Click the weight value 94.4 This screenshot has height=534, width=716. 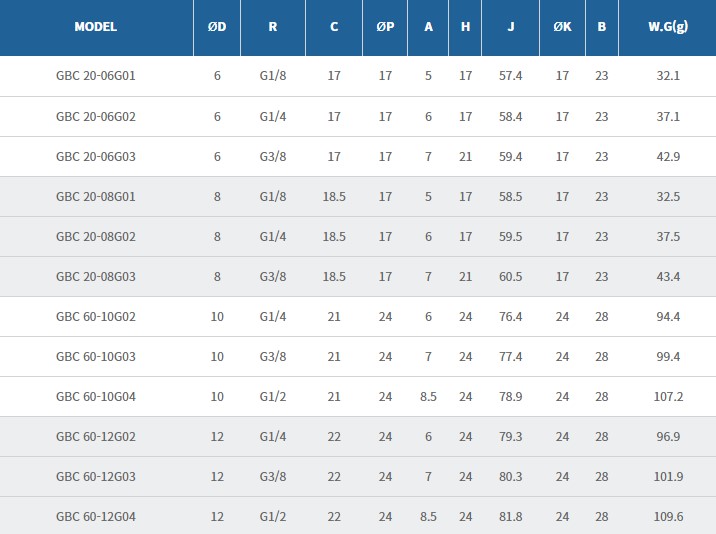pos(667,316)
